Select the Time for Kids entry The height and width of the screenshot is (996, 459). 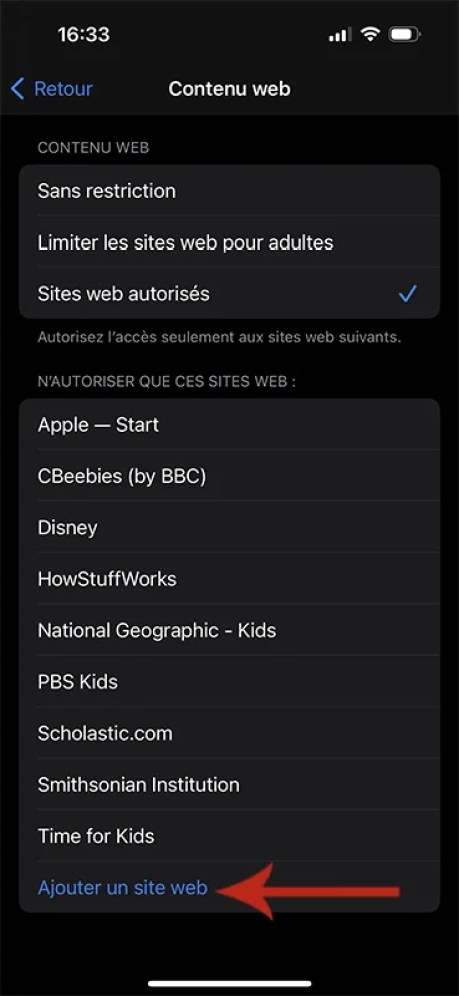point(229,836)
